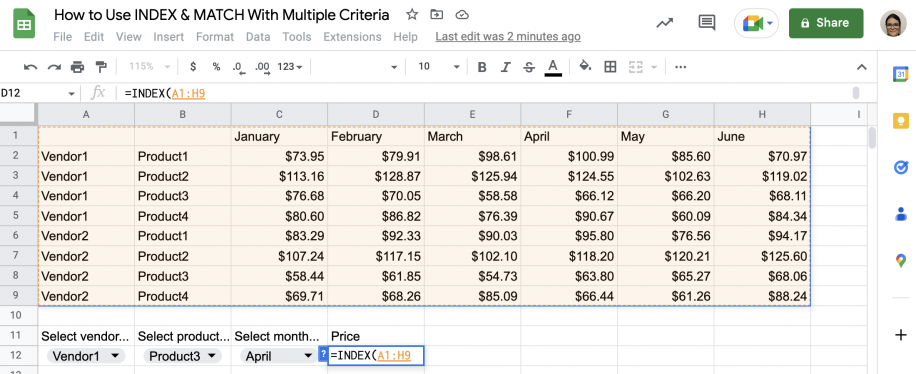Viewport: 916px width, 374px height.
Task: Print the spreadsheet
Action: click(x=77, y=67)
